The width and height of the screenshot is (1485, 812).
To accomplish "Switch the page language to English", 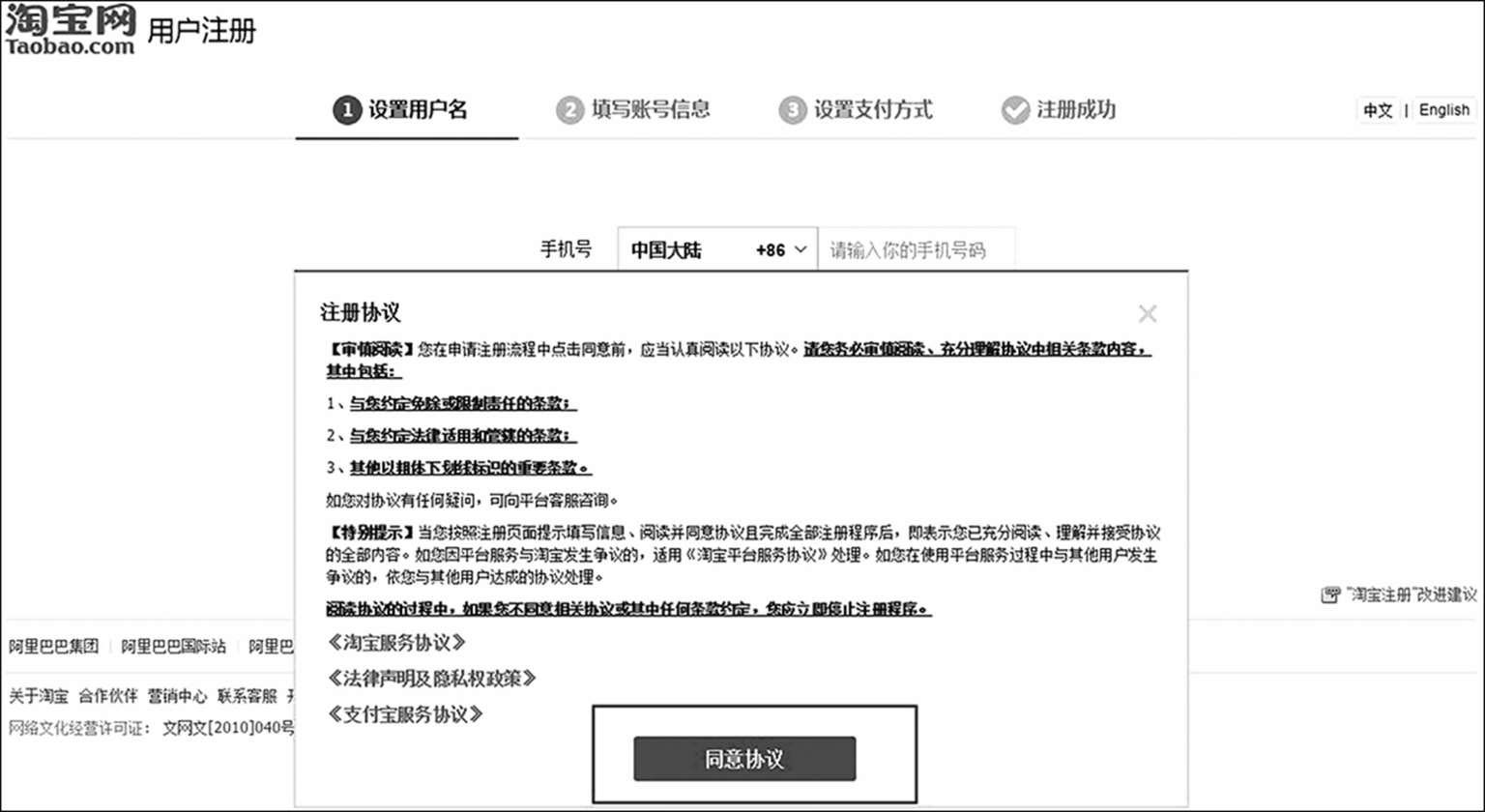I will 1443,110.
